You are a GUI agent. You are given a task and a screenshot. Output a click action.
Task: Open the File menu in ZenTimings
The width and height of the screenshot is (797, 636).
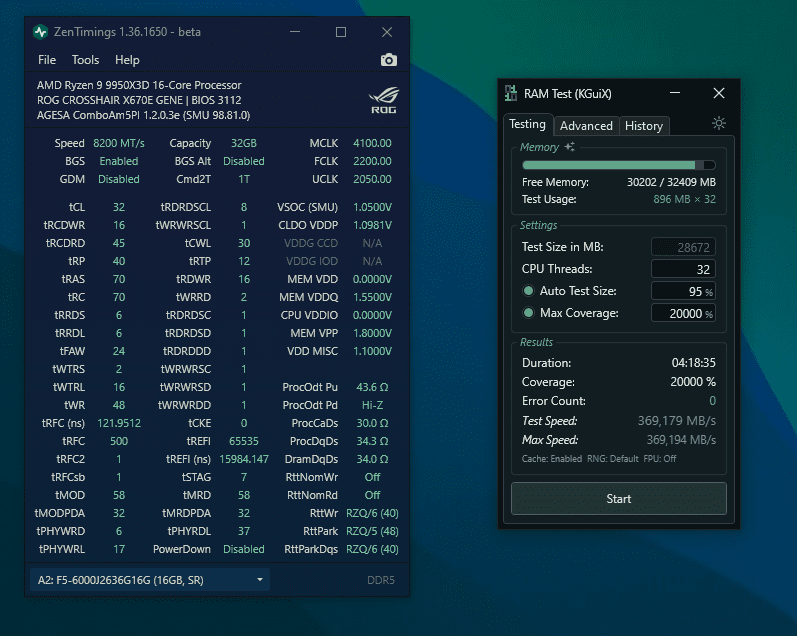(47, 60)
